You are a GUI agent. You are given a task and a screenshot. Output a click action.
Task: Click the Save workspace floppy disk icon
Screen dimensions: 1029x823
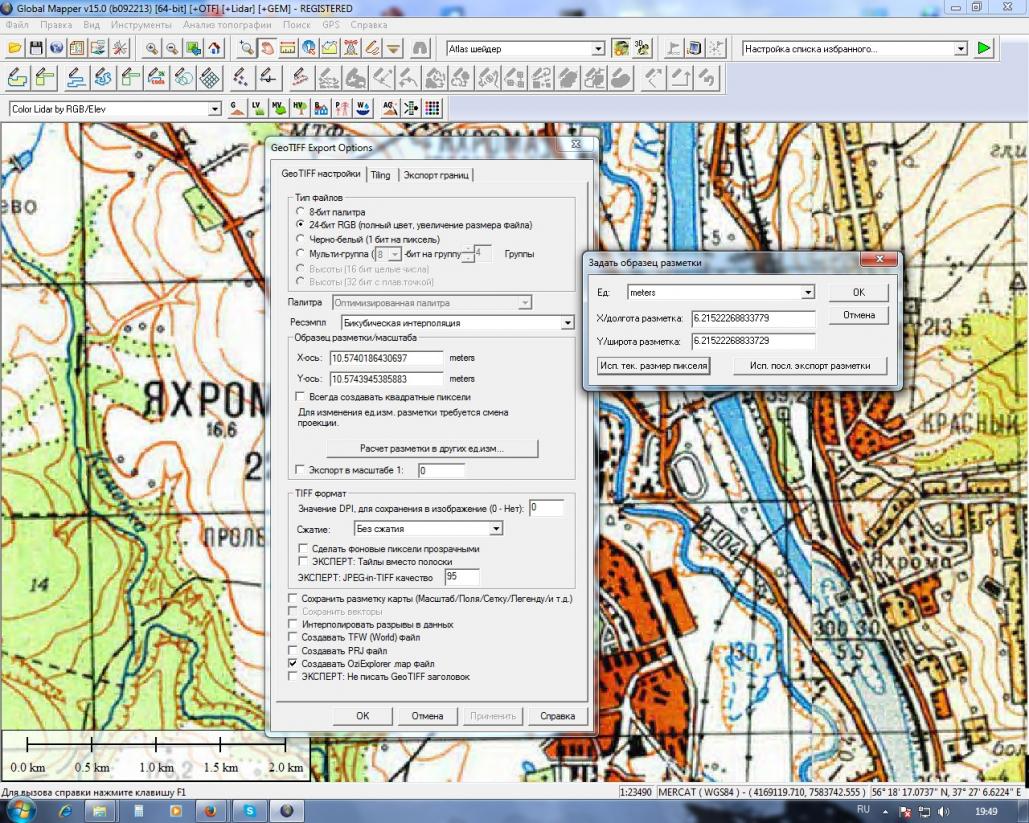pyautogui.click(x=36, y=48)
